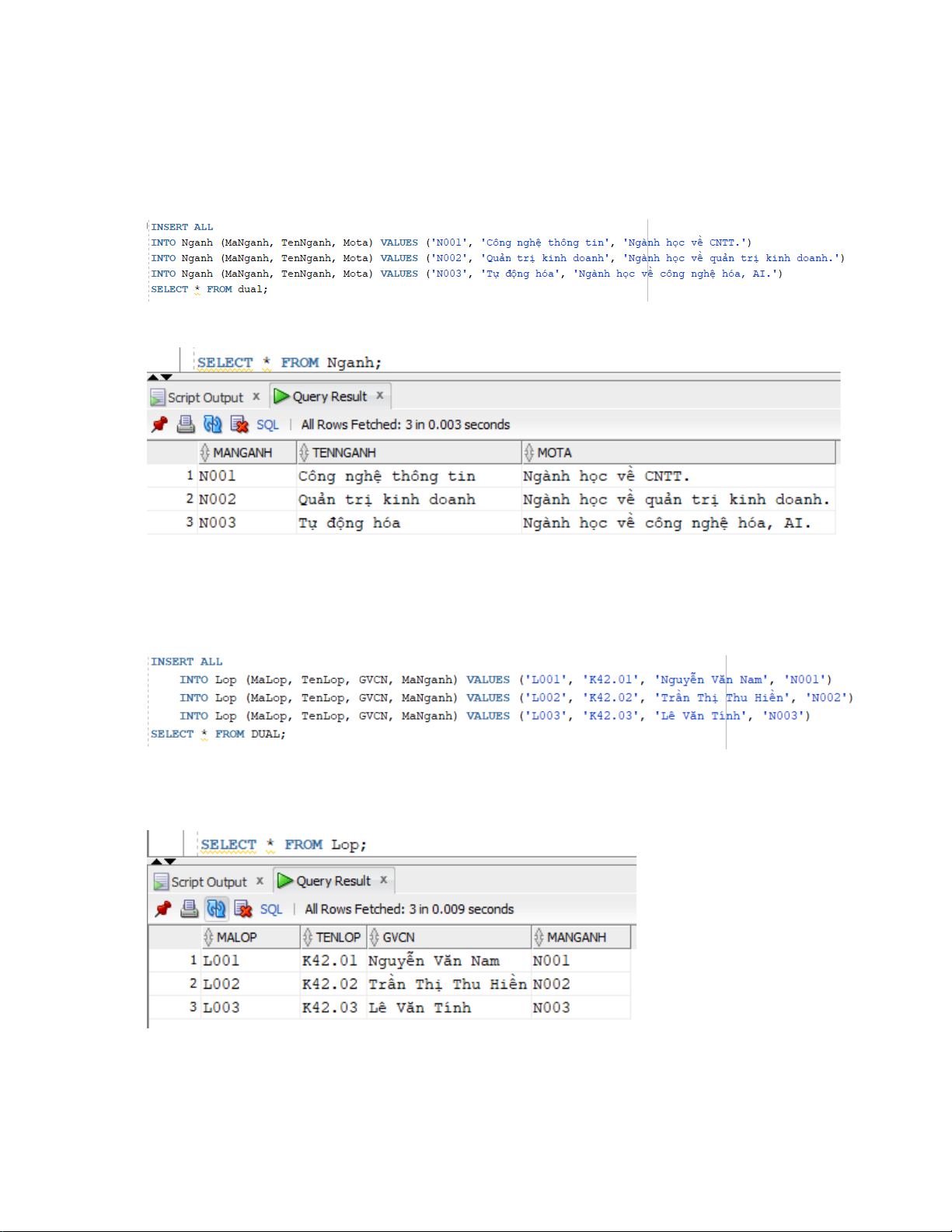This screenshot has height=1232, width=952.
Task: Click the print icon in Nganh results toolbar
Action: coord(186,424)
